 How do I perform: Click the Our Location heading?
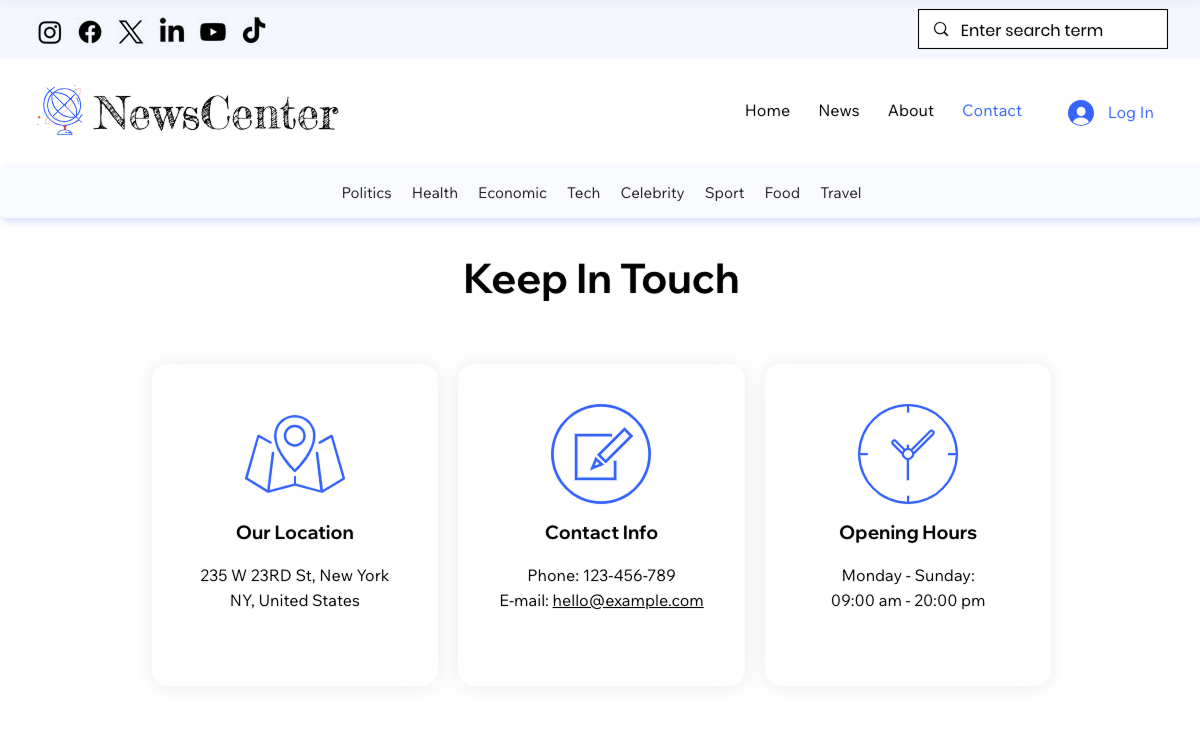click(x=295, y=533)
